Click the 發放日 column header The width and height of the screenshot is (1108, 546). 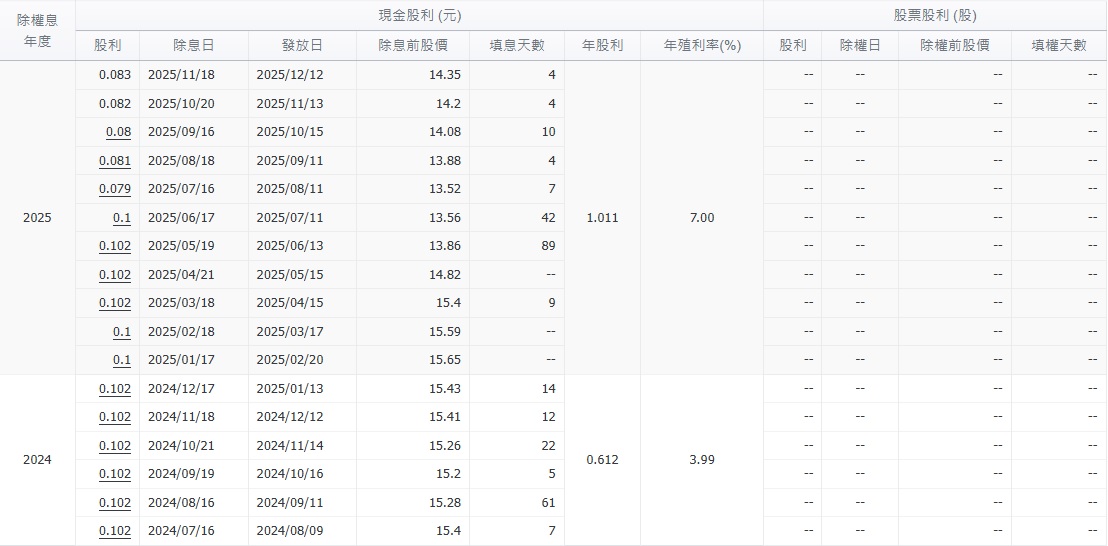tap(302, 46)
